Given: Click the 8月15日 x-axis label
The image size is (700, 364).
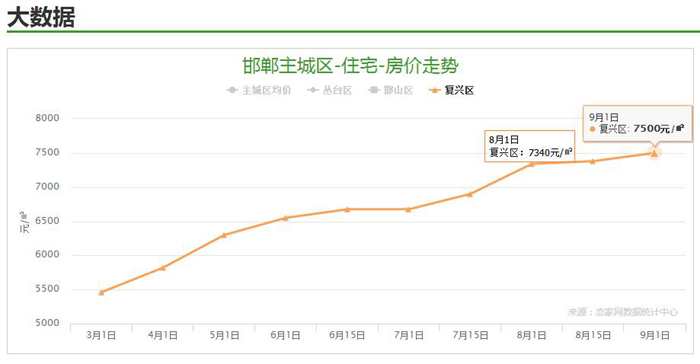Looking at the screenshot, I should [593, 335].
